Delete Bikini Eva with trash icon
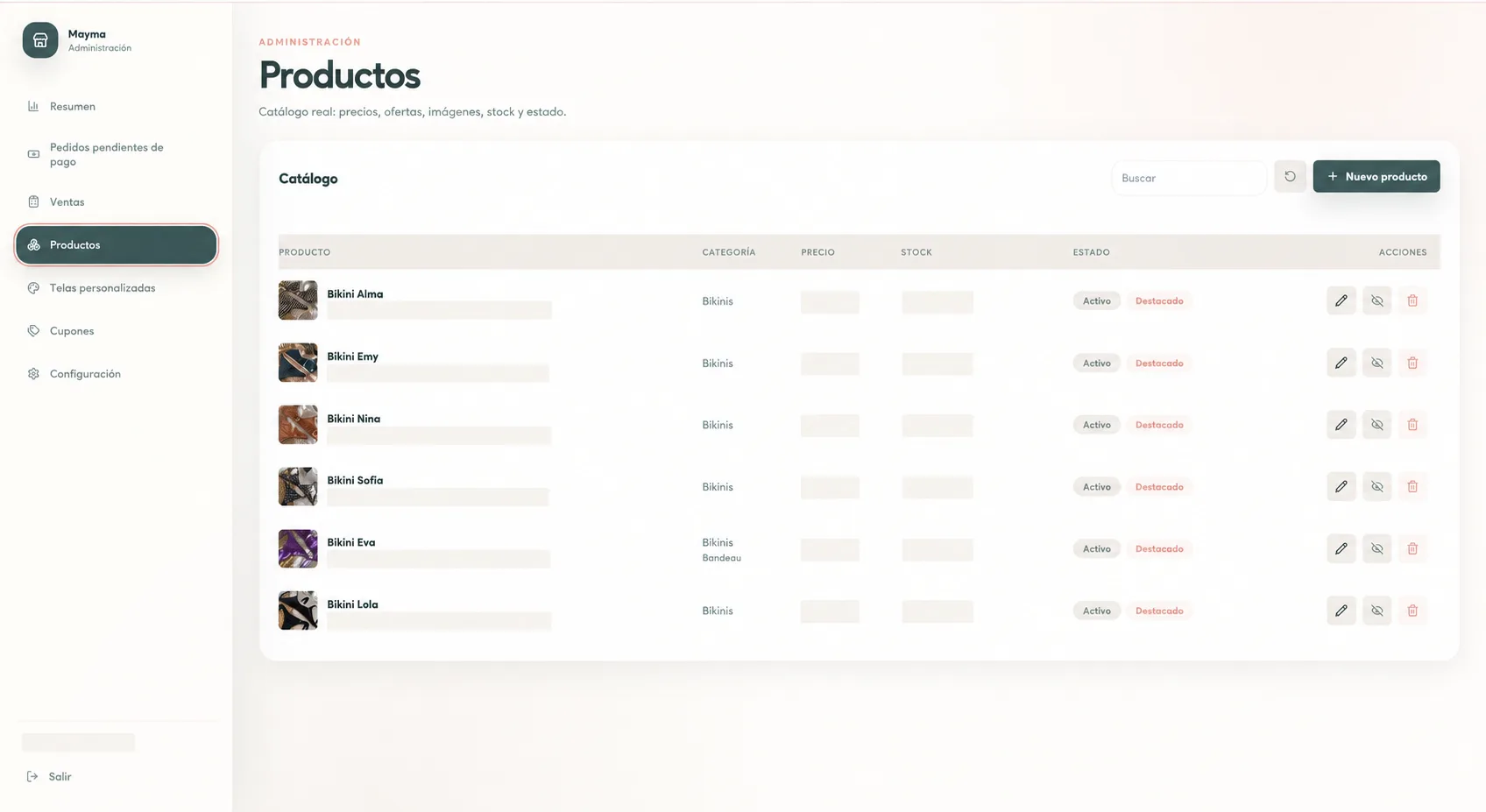 coord(1412,548)
